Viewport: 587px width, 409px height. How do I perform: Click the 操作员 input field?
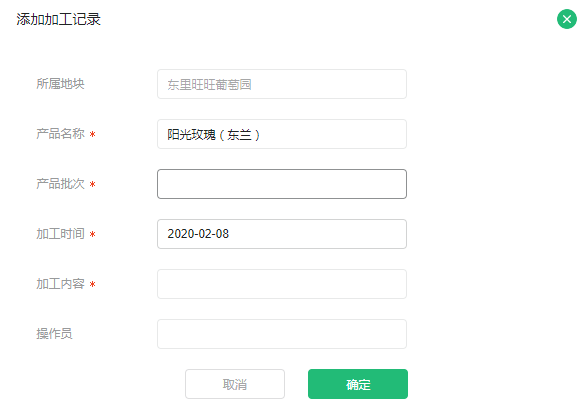[282, 334]
